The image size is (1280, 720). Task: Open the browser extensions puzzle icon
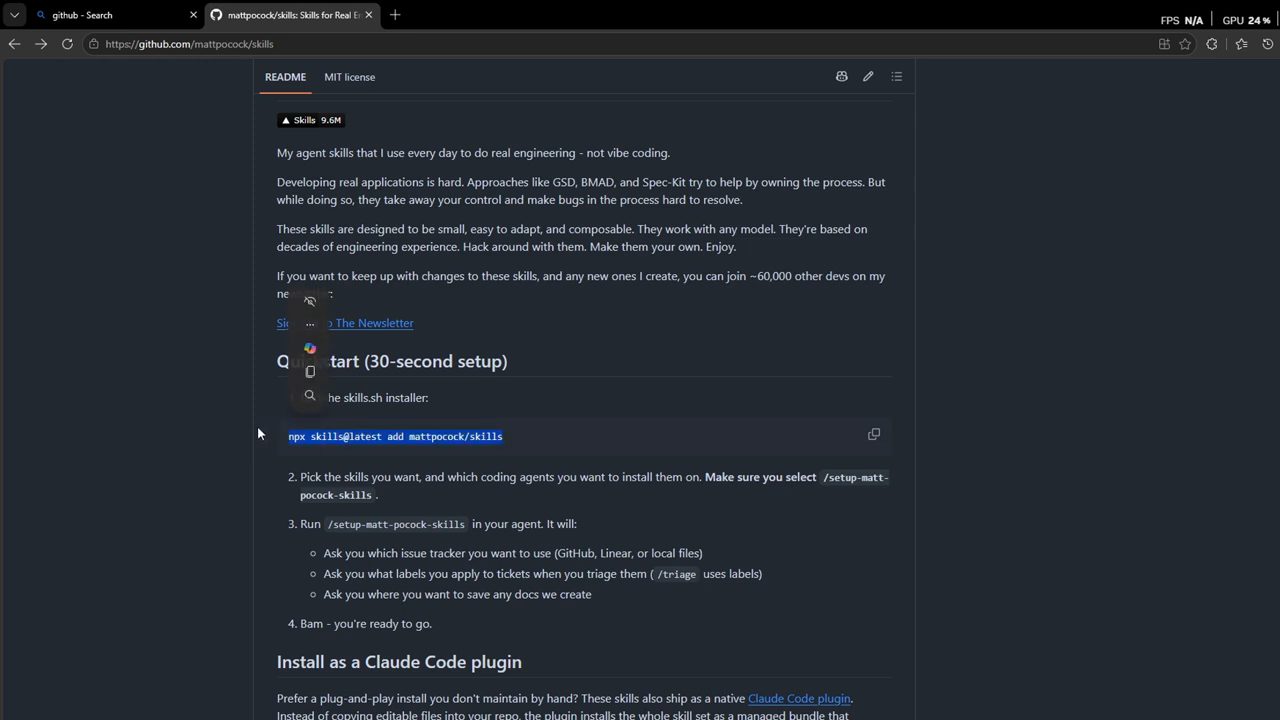point(1212,44)
